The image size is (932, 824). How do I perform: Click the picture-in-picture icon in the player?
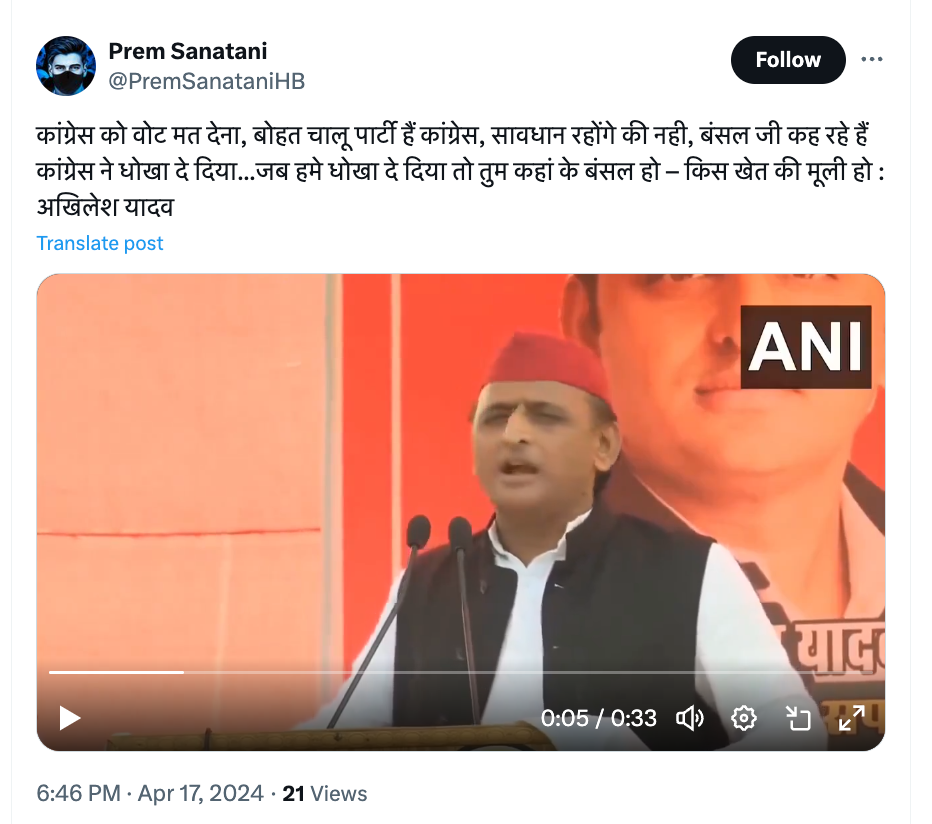pos(798,718)
